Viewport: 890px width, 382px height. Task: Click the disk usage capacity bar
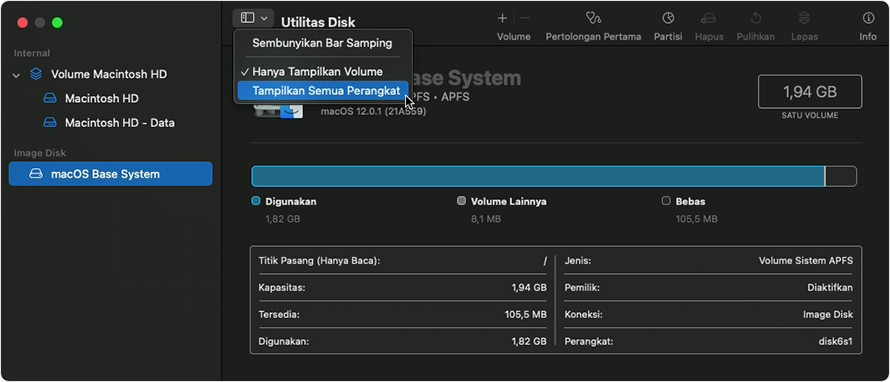(x=554, y=177)
